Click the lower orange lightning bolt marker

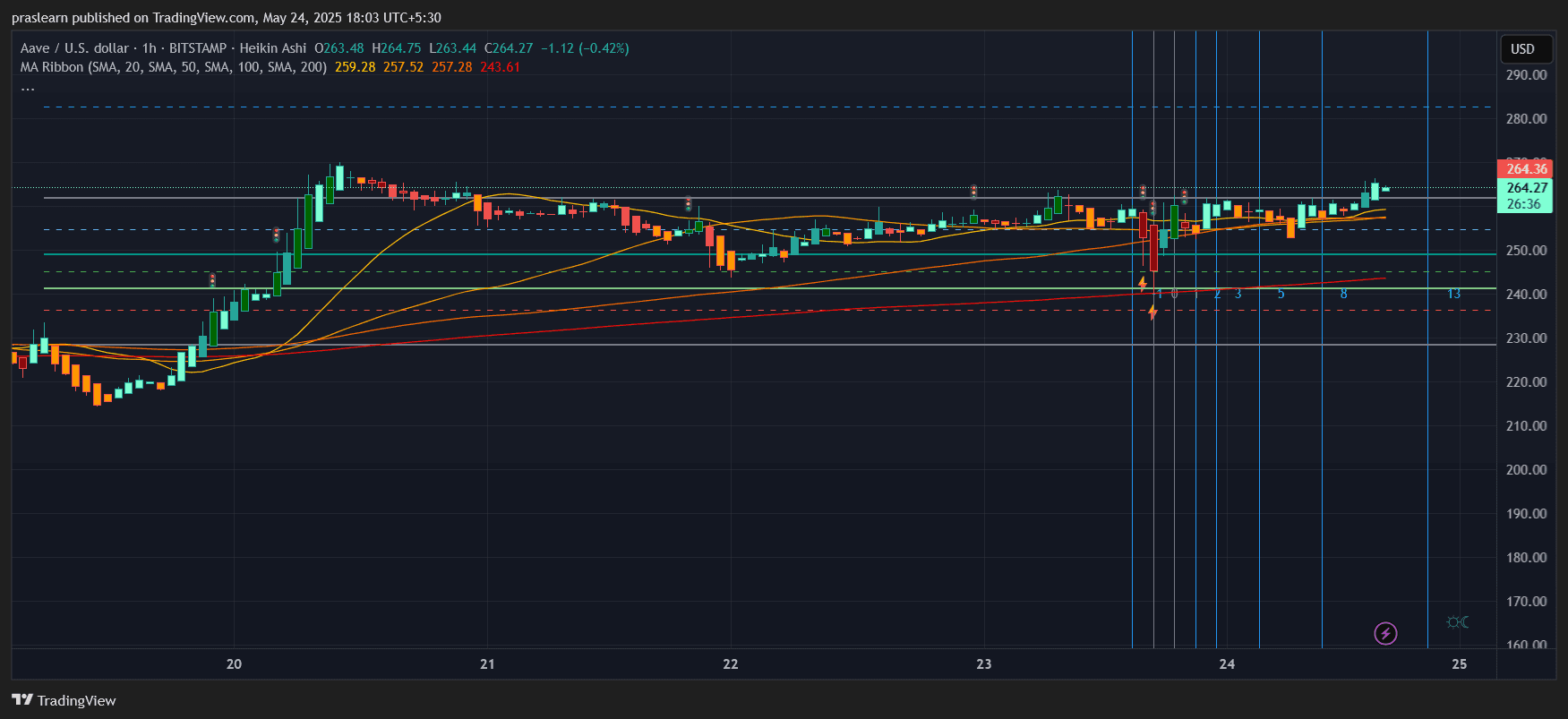point(1152,312)
